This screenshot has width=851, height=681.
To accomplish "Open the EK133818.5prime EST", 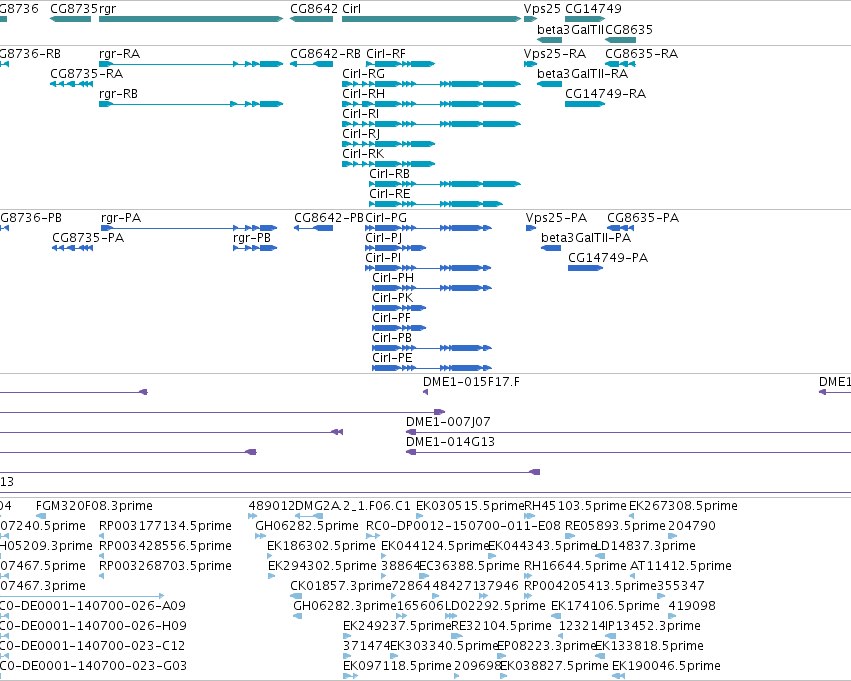I will [600, 656].
